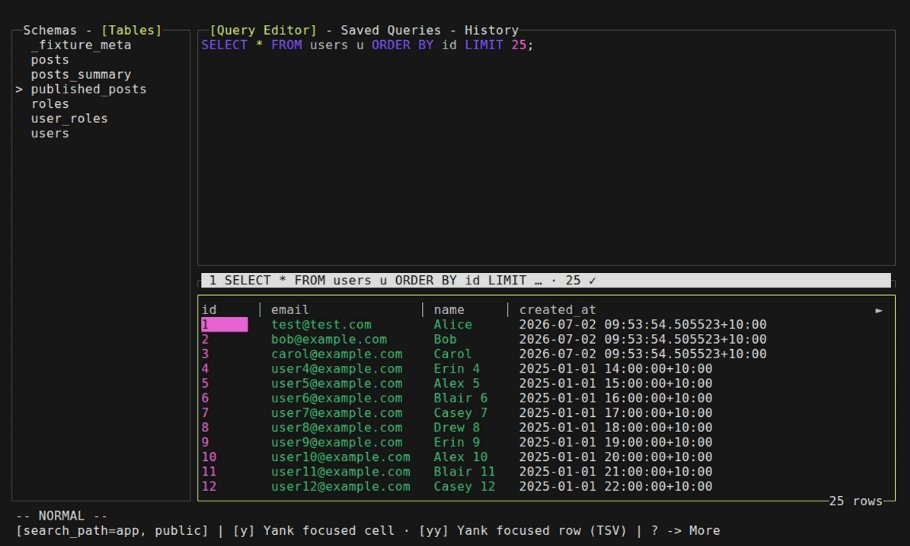Select the user_roles table
Viewport: 910px width, 546px height.
[x=70, y=118]
